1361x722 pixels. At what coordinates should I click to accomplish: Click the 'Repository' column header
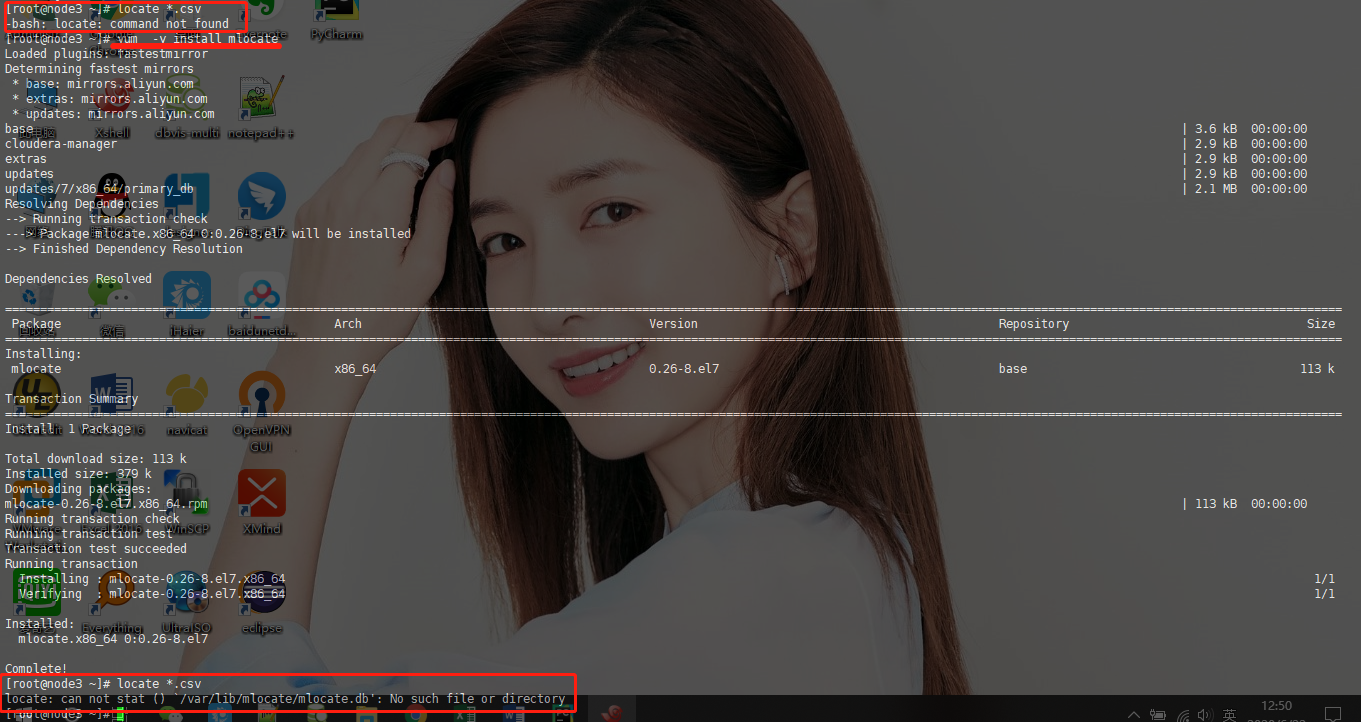point(1034,324)
